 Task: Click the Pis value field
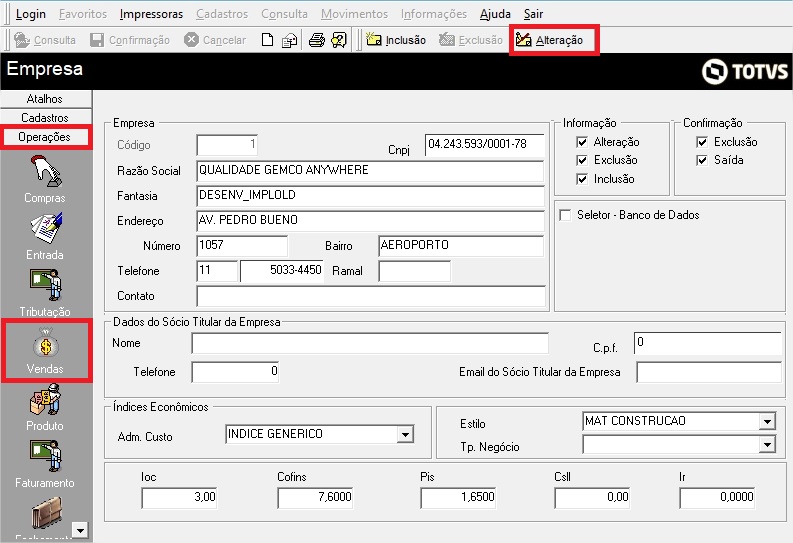458,498
